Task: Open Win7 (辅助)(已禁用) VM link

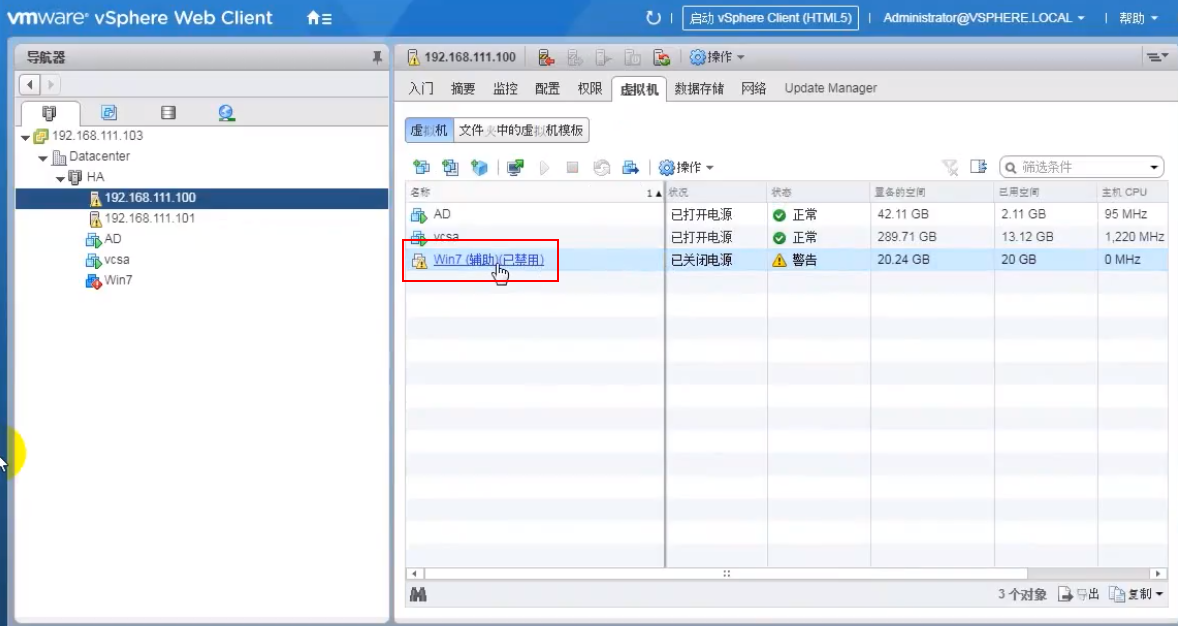Action: tap(489, 260)
